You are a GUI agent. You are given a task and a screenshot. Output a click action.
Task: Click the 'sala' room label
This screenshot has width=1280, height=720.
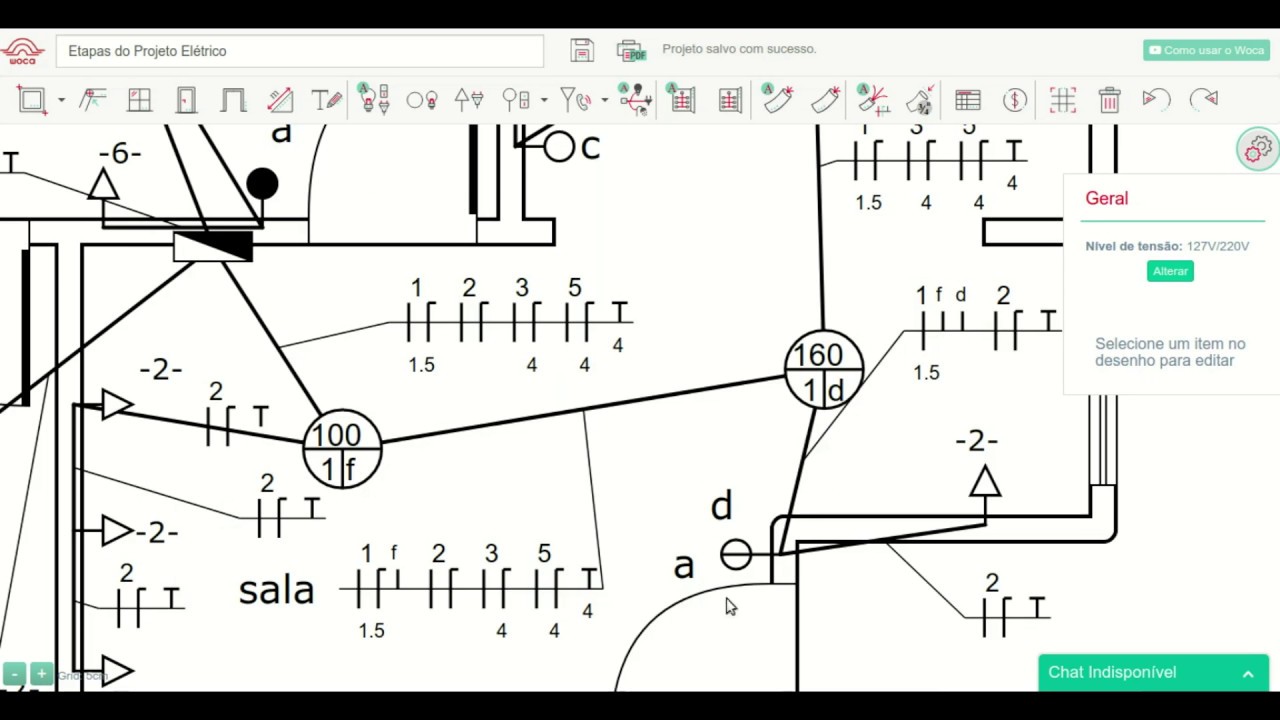pos(276,590)
